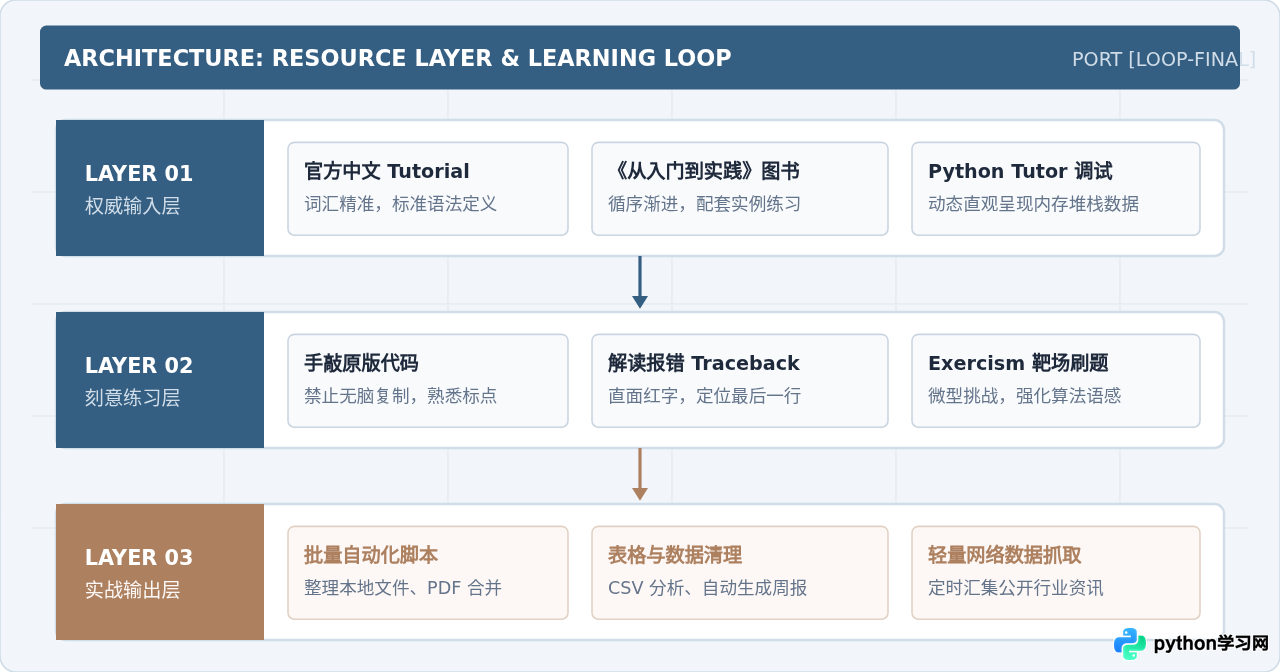
Task: Click the LAYER 01 权威输入层 label block
Action: click(x=160, y=188)
